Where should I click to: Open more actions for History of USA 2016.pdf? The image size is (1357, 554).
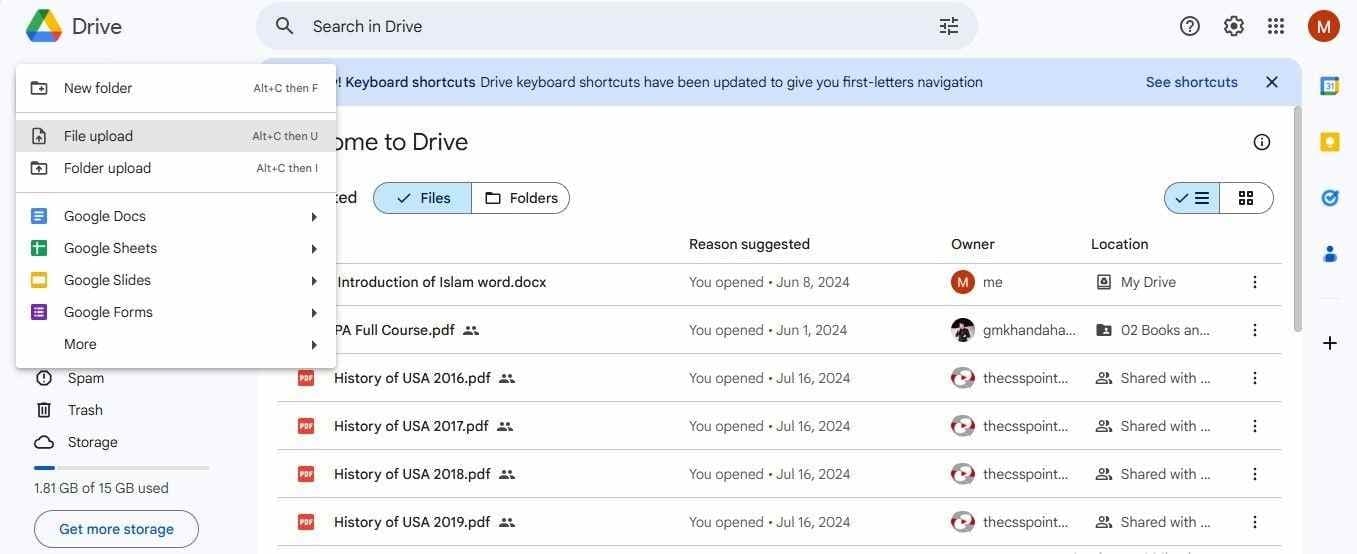pyautogui.click(x=1255, y=378)
